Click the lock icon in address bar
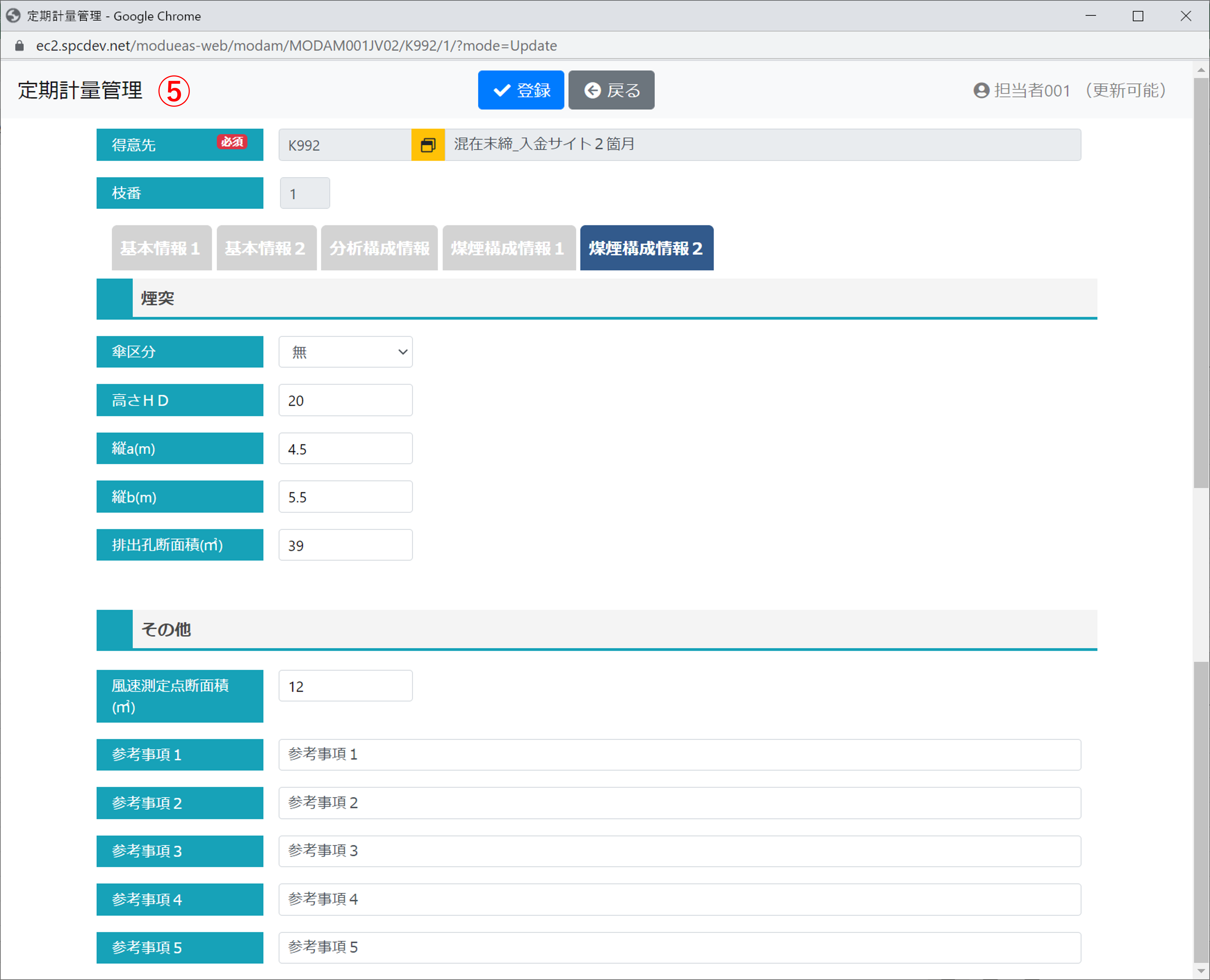1210x980 pixels. (19, 46)
